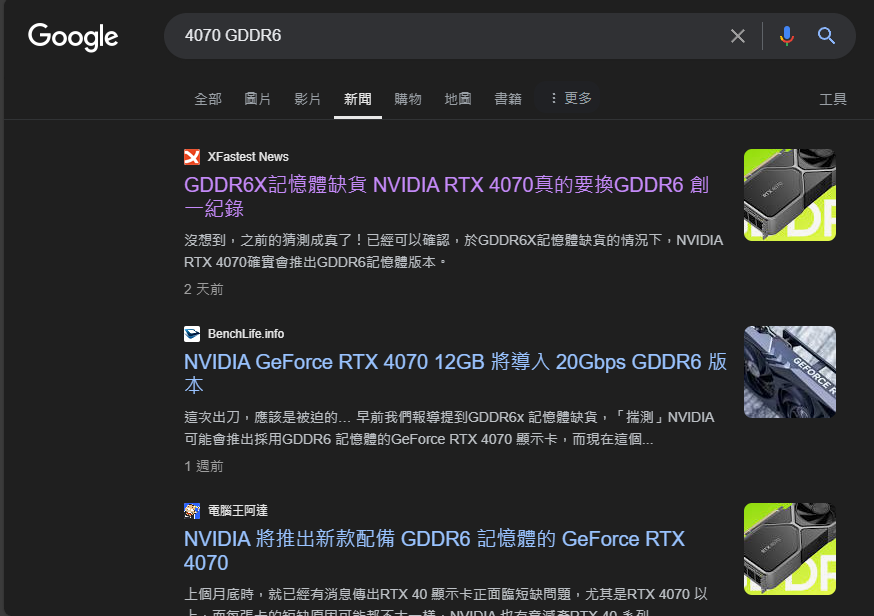This screenshot has width=874, height=616.
Task: Click the BenchLife article graphics card thumbnail
Action: click(789, 372)
